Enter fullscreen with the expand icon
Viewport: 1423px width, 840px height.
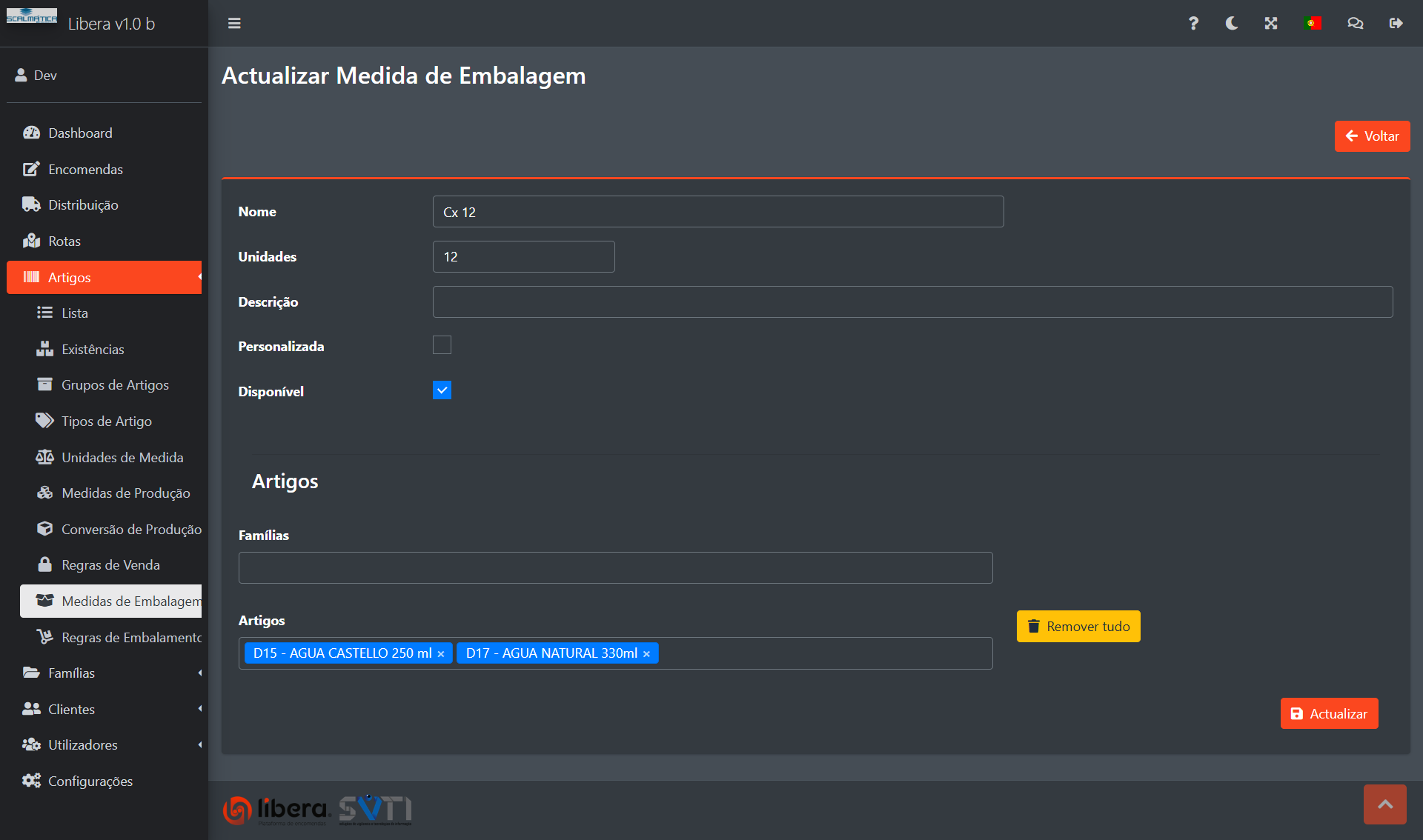click(1271, 24)
